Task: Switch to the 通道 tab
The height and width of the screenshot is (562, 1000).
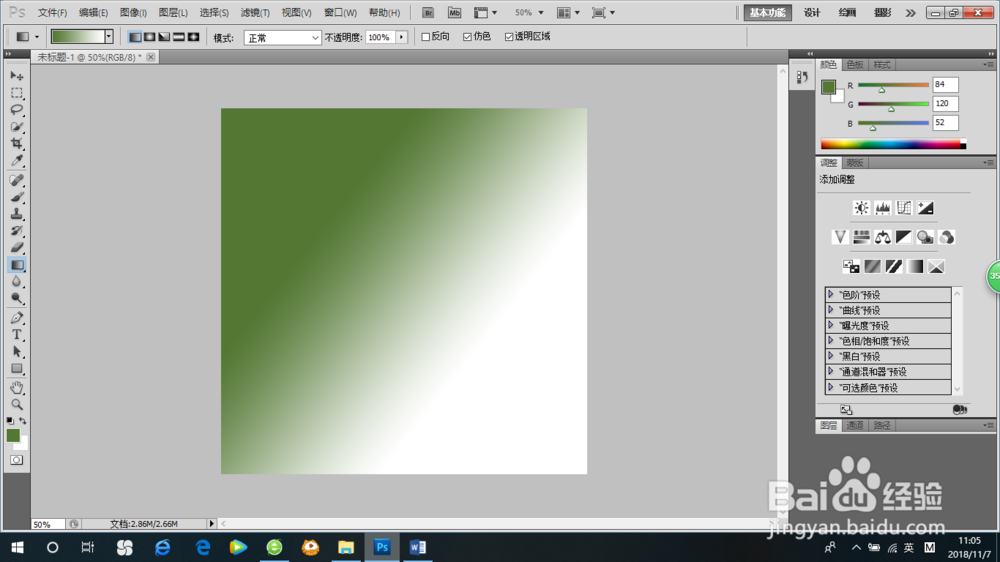Action: click(x=855, y=425)
